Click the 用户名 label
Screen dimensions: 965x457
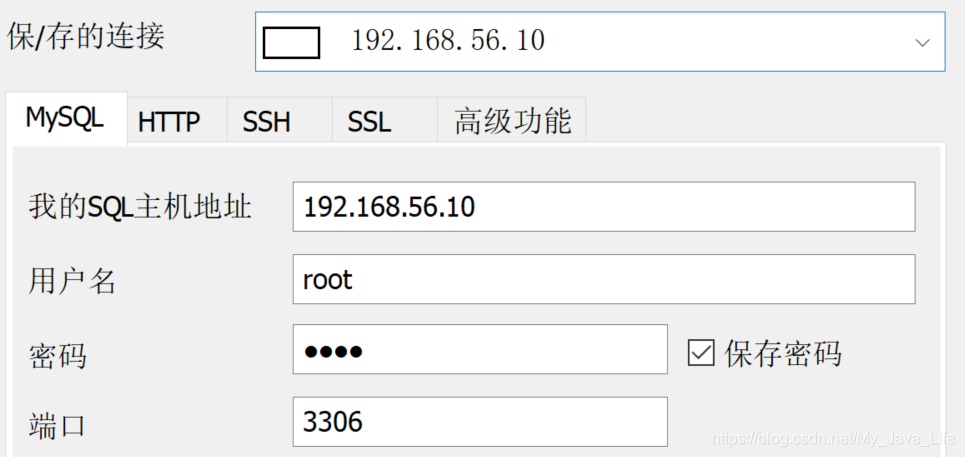[72, 281]
